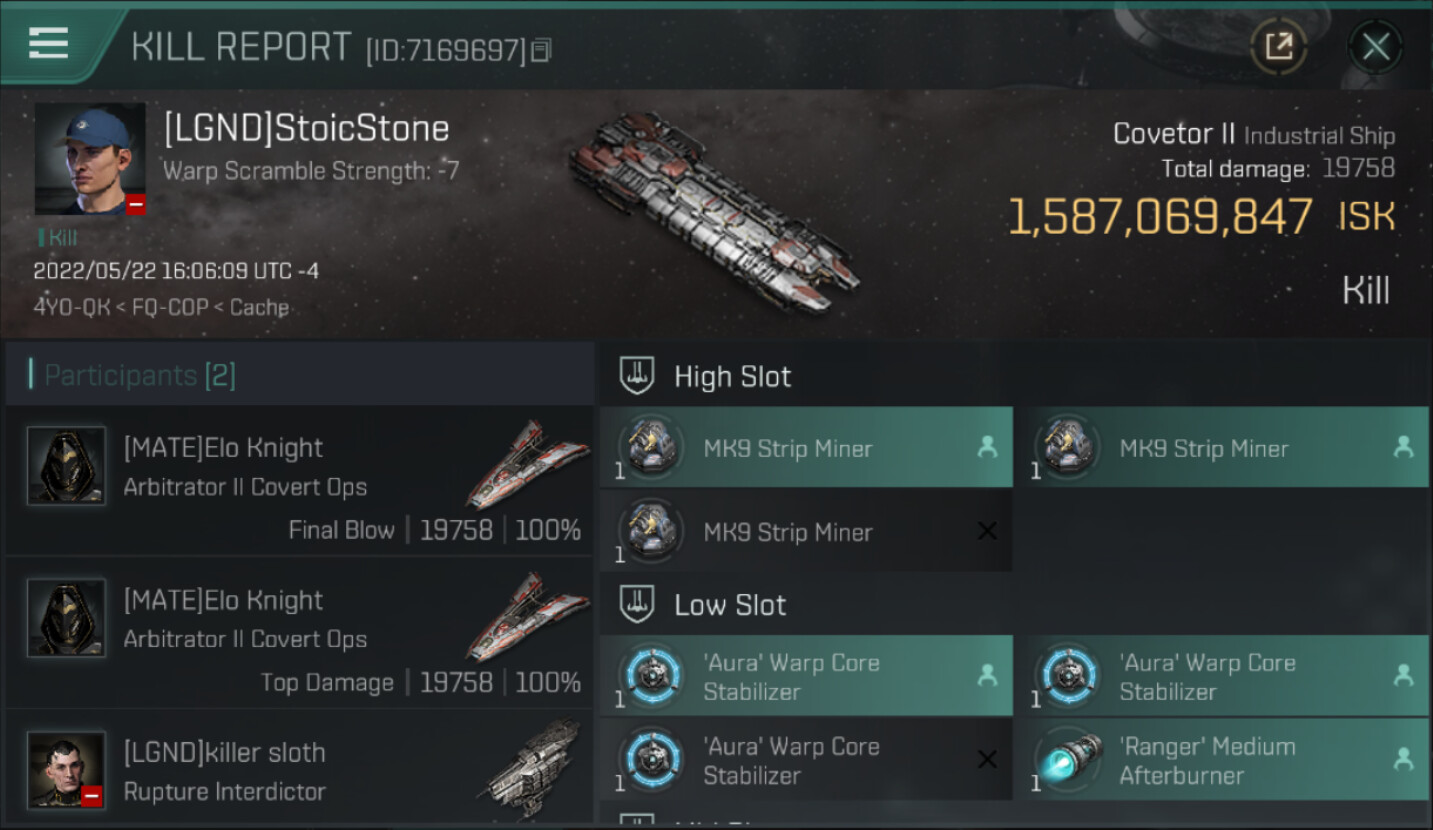1433x830 pixels.
Task: Click the person icon on first MK9 Strip Miner
Action: coord(987,448)
